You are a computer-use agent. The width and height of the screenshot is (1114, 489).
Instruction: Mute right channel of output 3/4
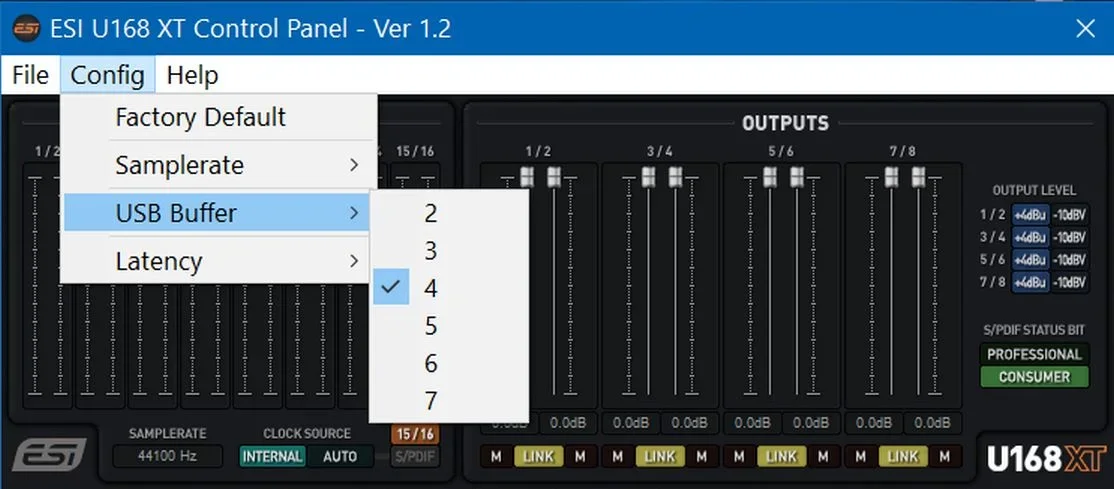pos(702,456)
